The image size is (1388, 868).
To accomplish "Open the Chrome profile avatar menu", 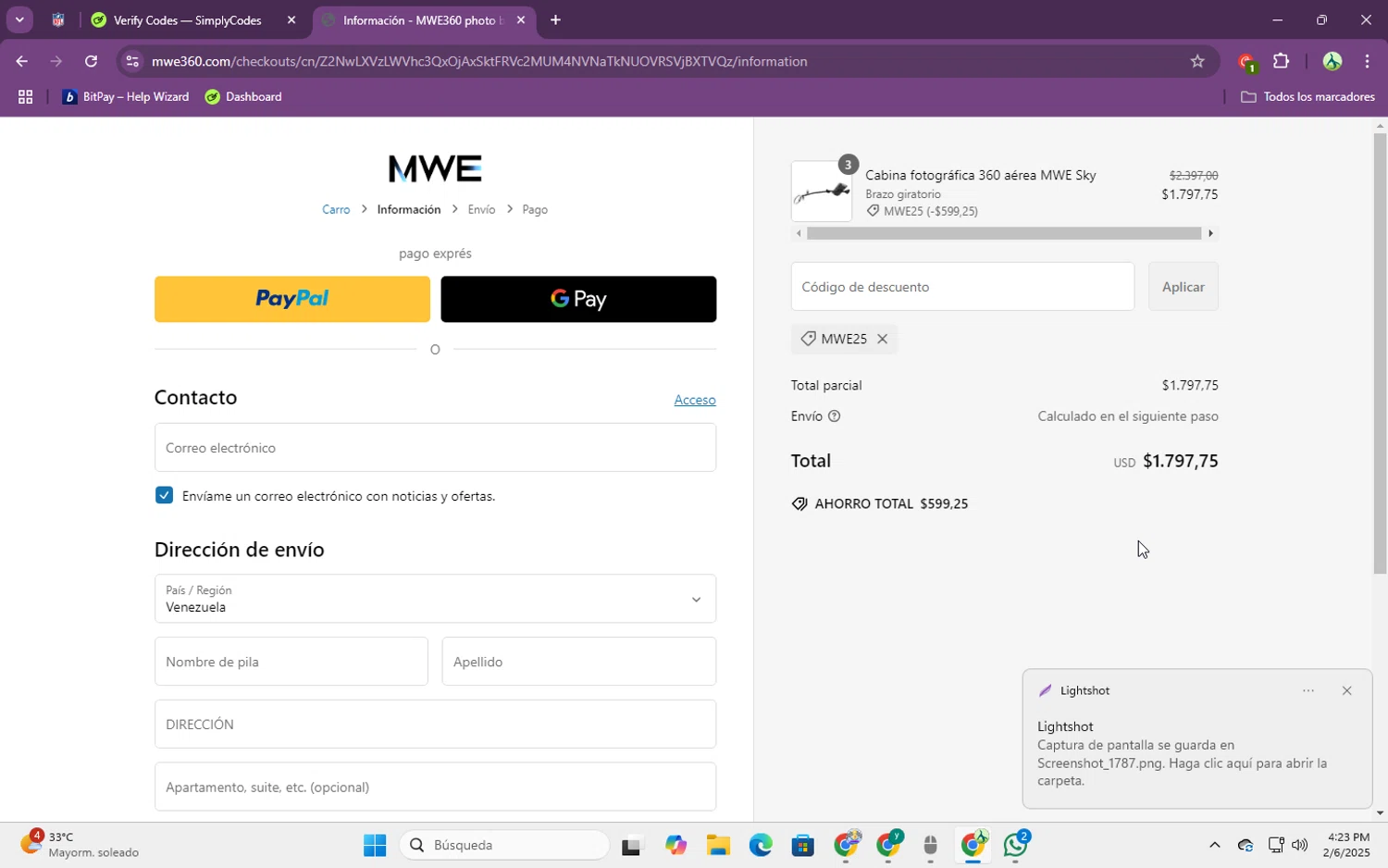I will tap(1332, 62).
